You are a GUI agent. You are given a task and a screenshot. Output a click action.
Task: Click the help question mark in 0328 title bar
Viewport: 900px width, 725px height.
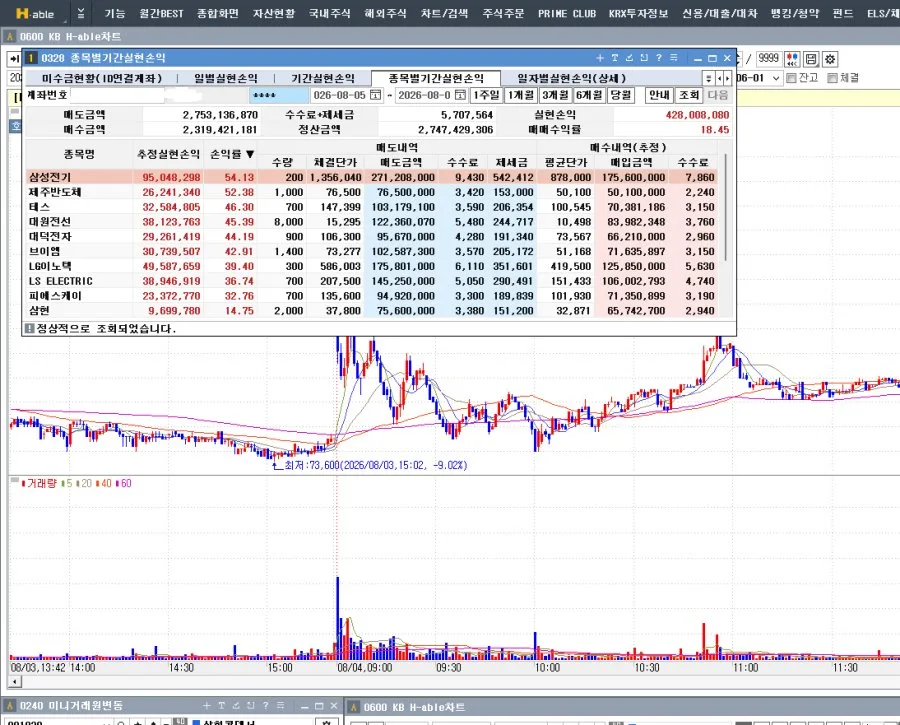pyautogui.click(x=659, y=58)
